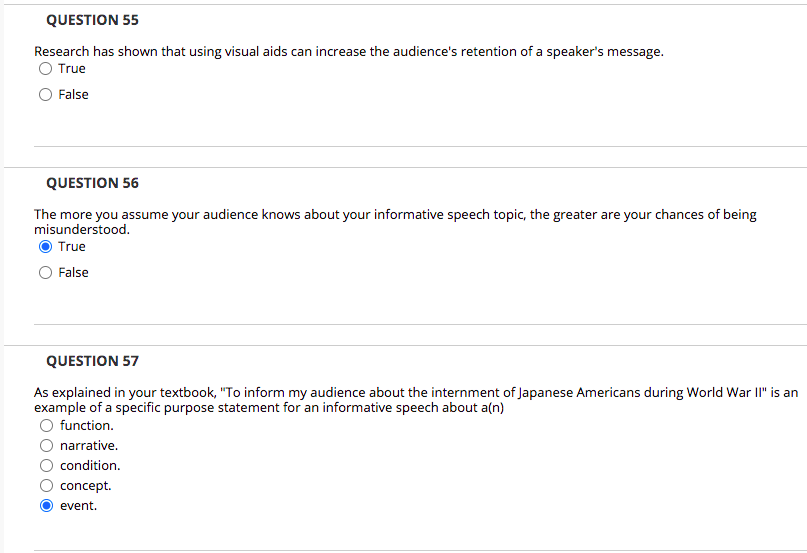This screenshot has width=807, height=553.
Task: Click the QUESTION 57 heading
Action: pyautogui.click(x=92, y=361)
